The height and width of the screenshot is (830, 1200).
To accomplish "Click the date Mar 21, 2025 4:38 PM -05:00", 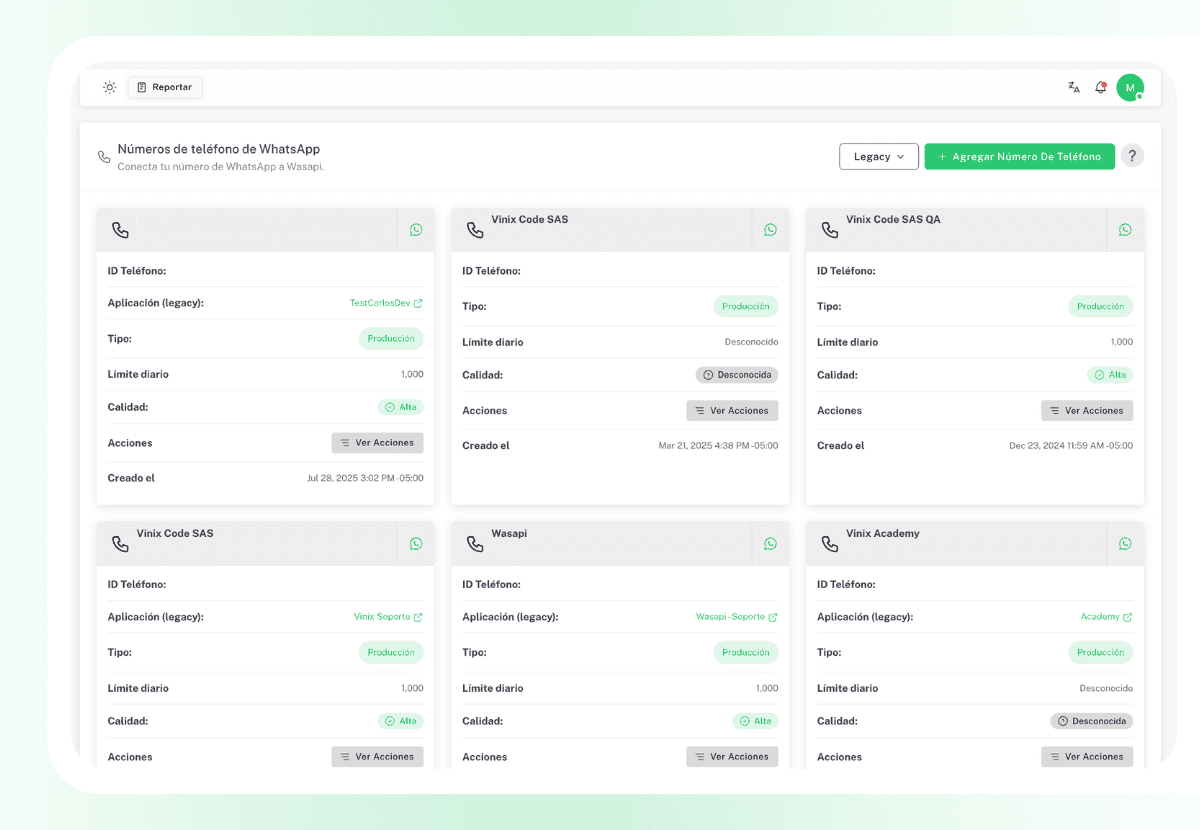I will click(x=718, y=446).
